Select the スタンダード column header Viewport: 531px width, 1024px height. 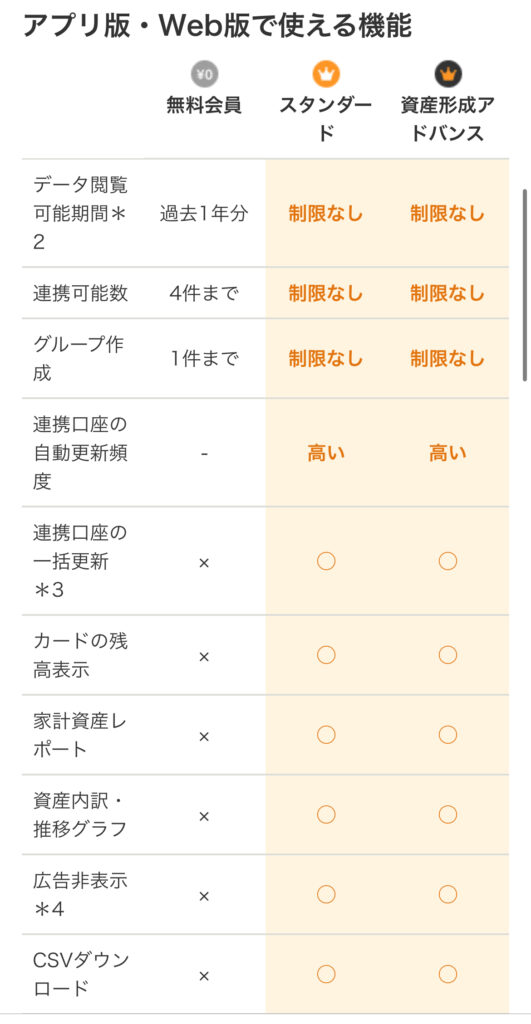pyautogui.click(x=326, y=120)
